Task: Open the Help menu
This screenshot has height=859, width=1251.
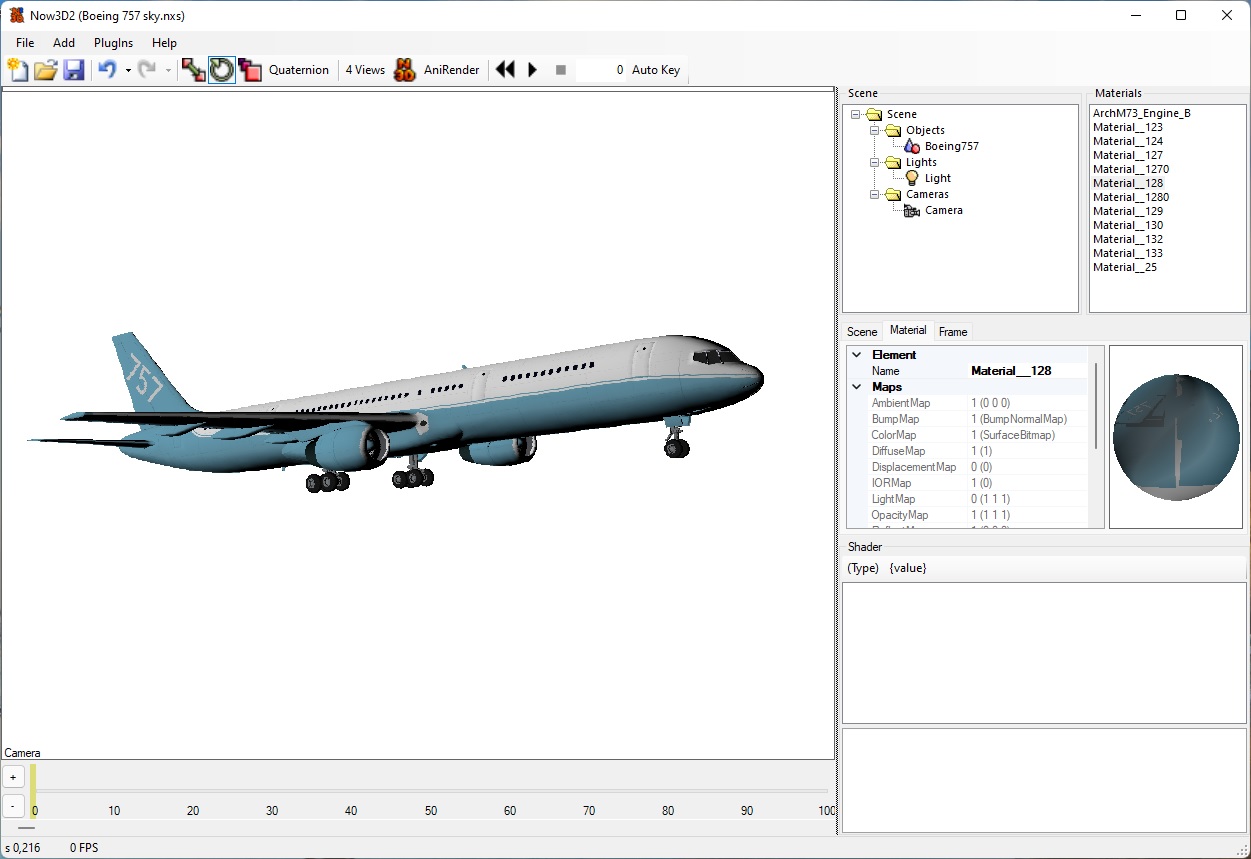Action: pos(165,43)
